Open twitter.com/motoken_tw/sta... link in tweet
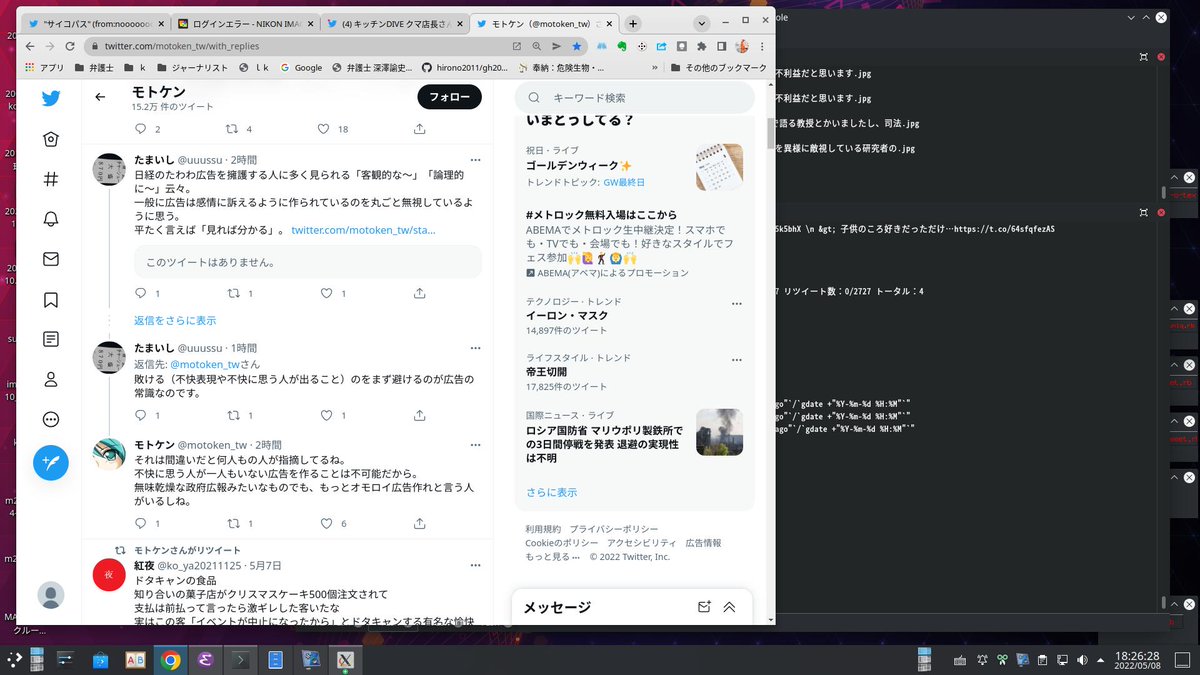The image size is (1200, 675). coord(363,230)
